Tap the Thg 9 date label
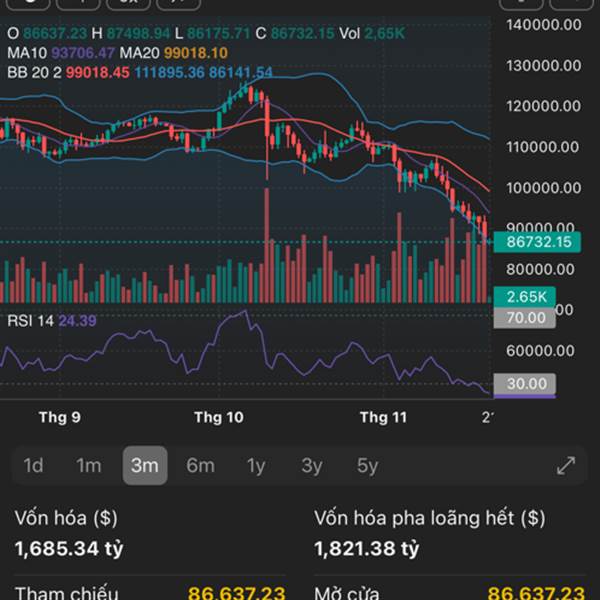The width and height of the screenshot is (600, 600). coord(60,417)
